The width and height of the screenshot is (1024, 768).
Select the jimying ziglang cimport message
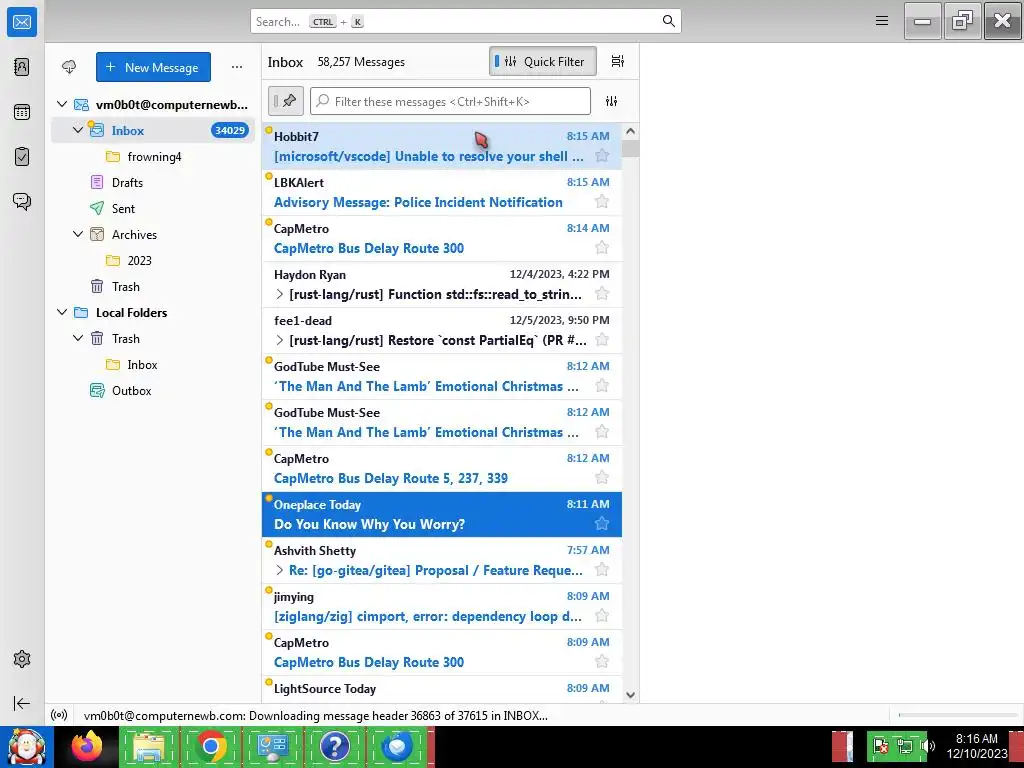tap(442, 606)
